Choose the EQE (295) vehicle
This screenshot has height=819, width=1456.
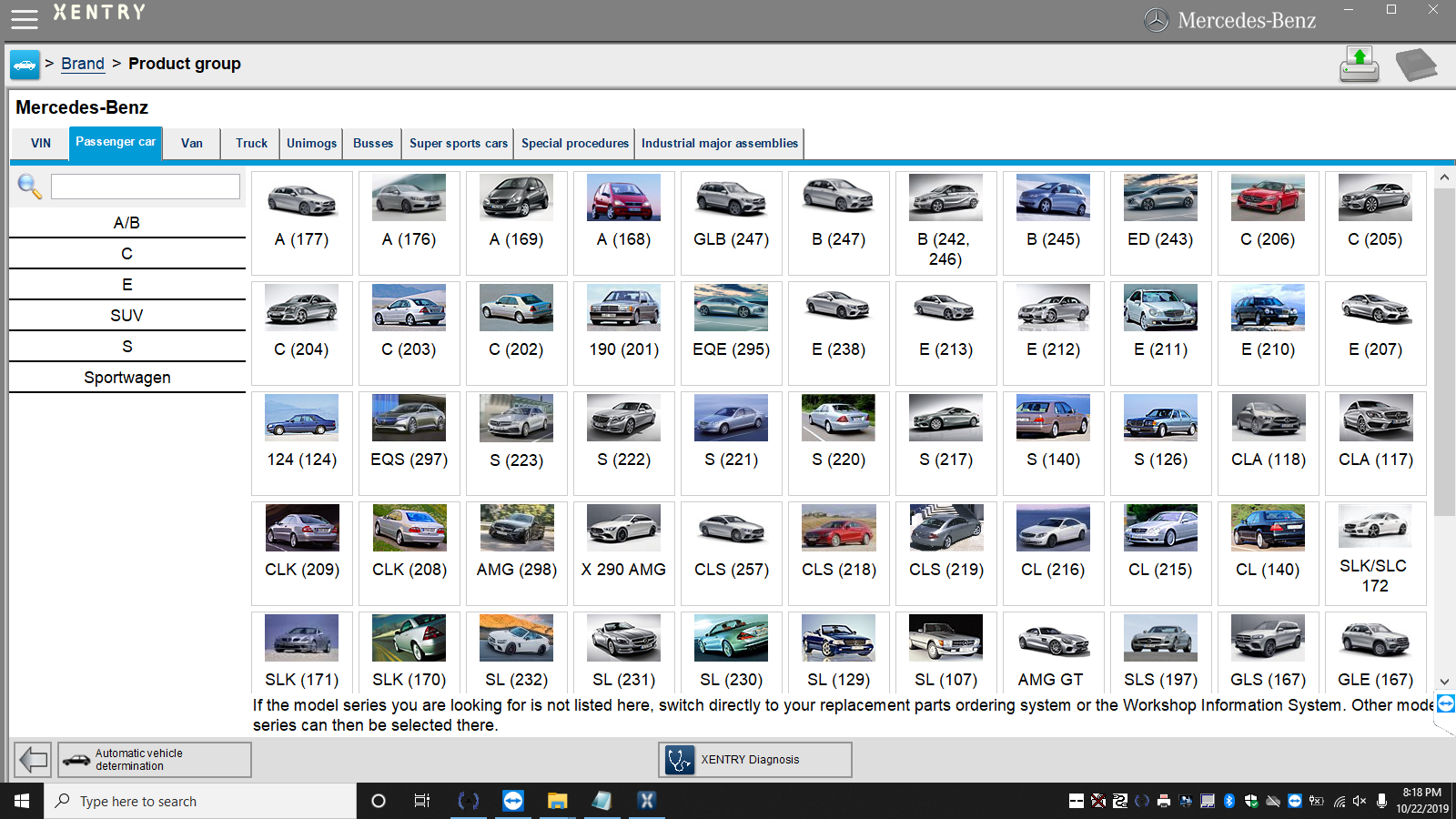click(x=732, y=333)
